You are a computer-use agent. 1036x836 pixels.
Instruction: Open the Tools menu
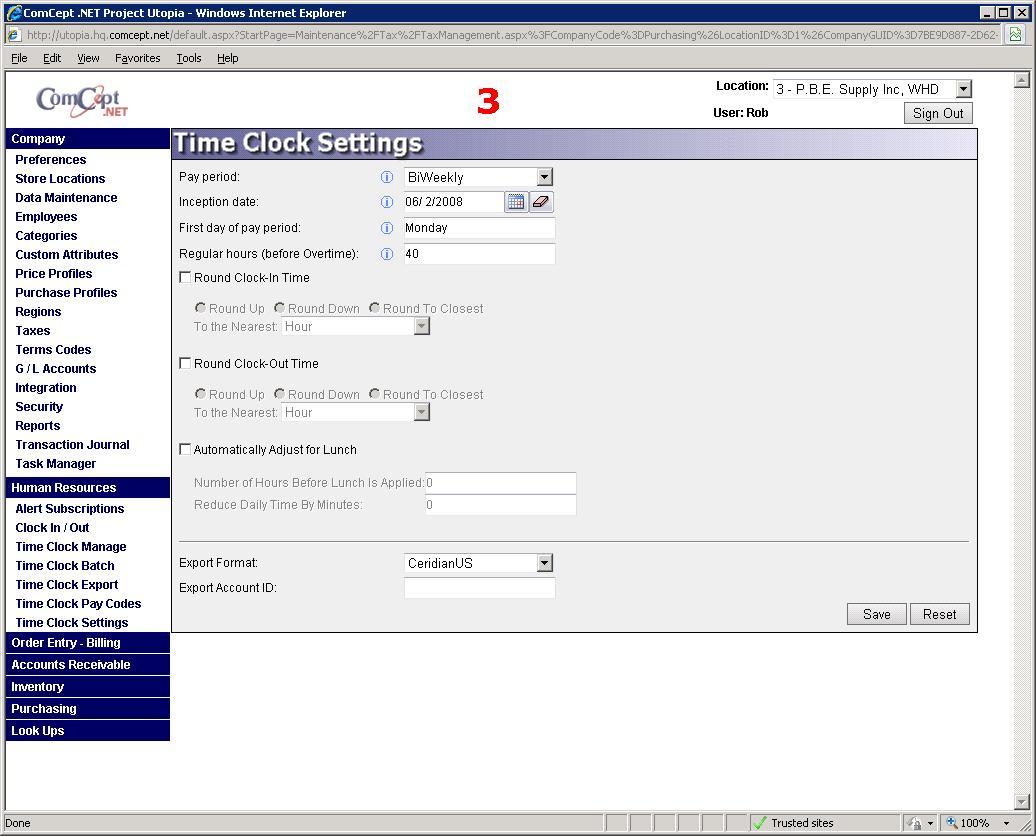click(189, 58)
